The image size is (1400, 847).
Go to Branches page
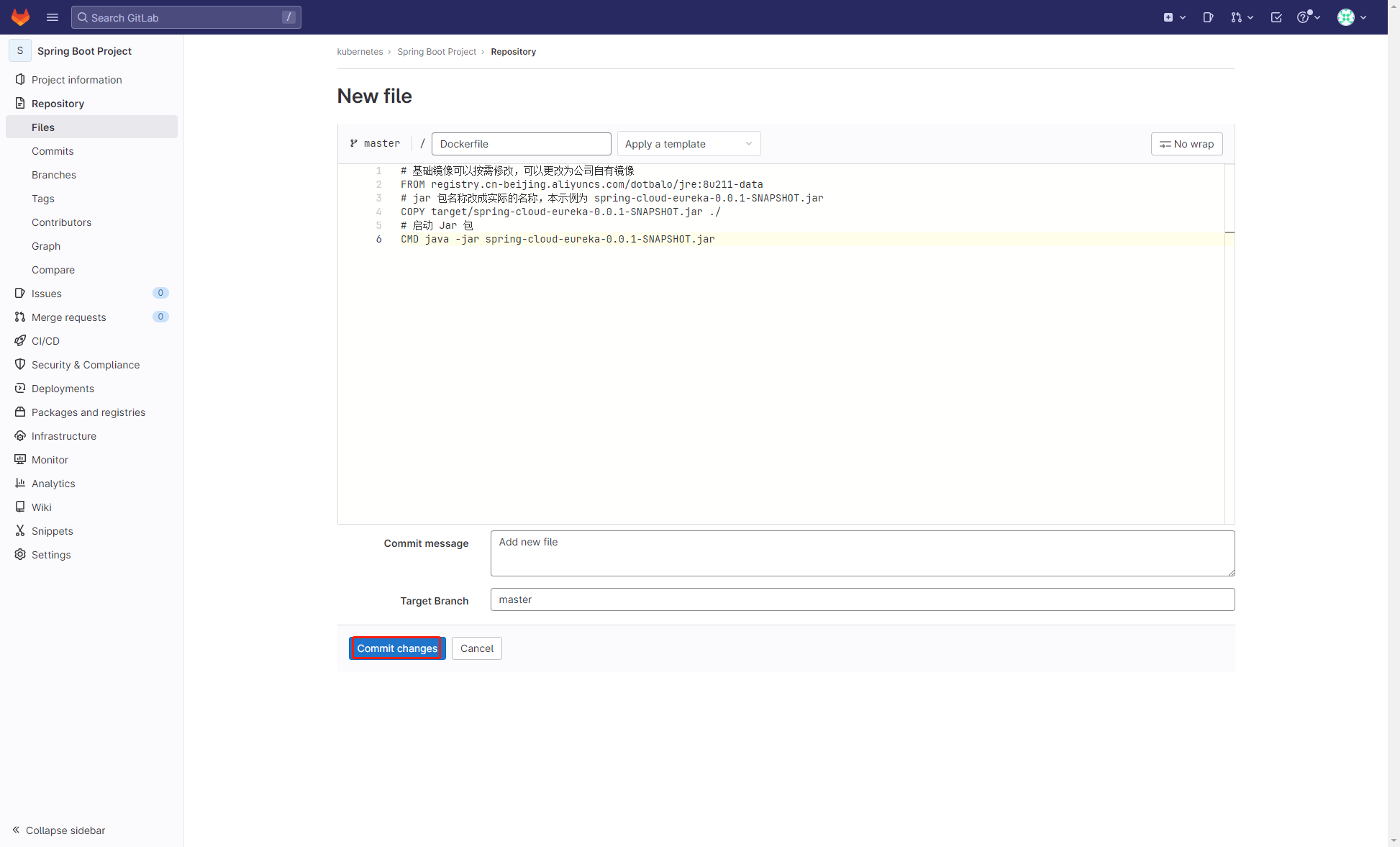tap(54, 175)
